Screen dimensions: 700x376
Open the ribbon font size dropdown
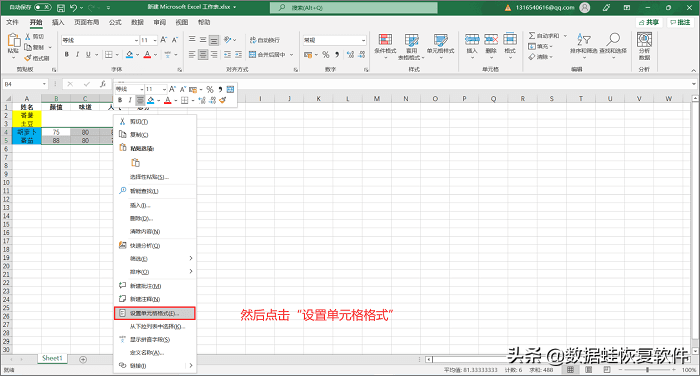155,40
